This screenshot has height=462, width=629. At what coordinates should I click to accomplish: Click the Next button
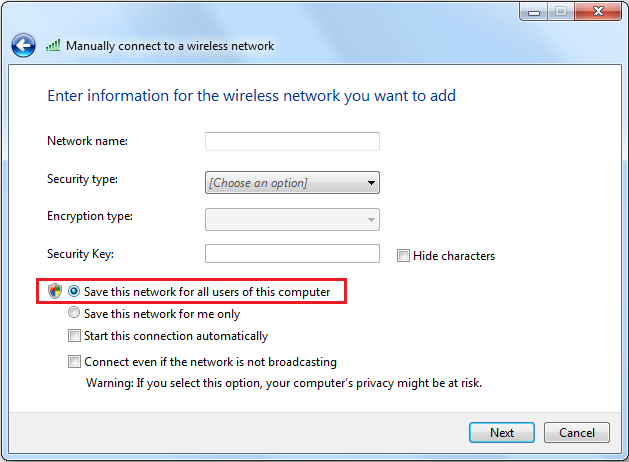coord(502,432)
